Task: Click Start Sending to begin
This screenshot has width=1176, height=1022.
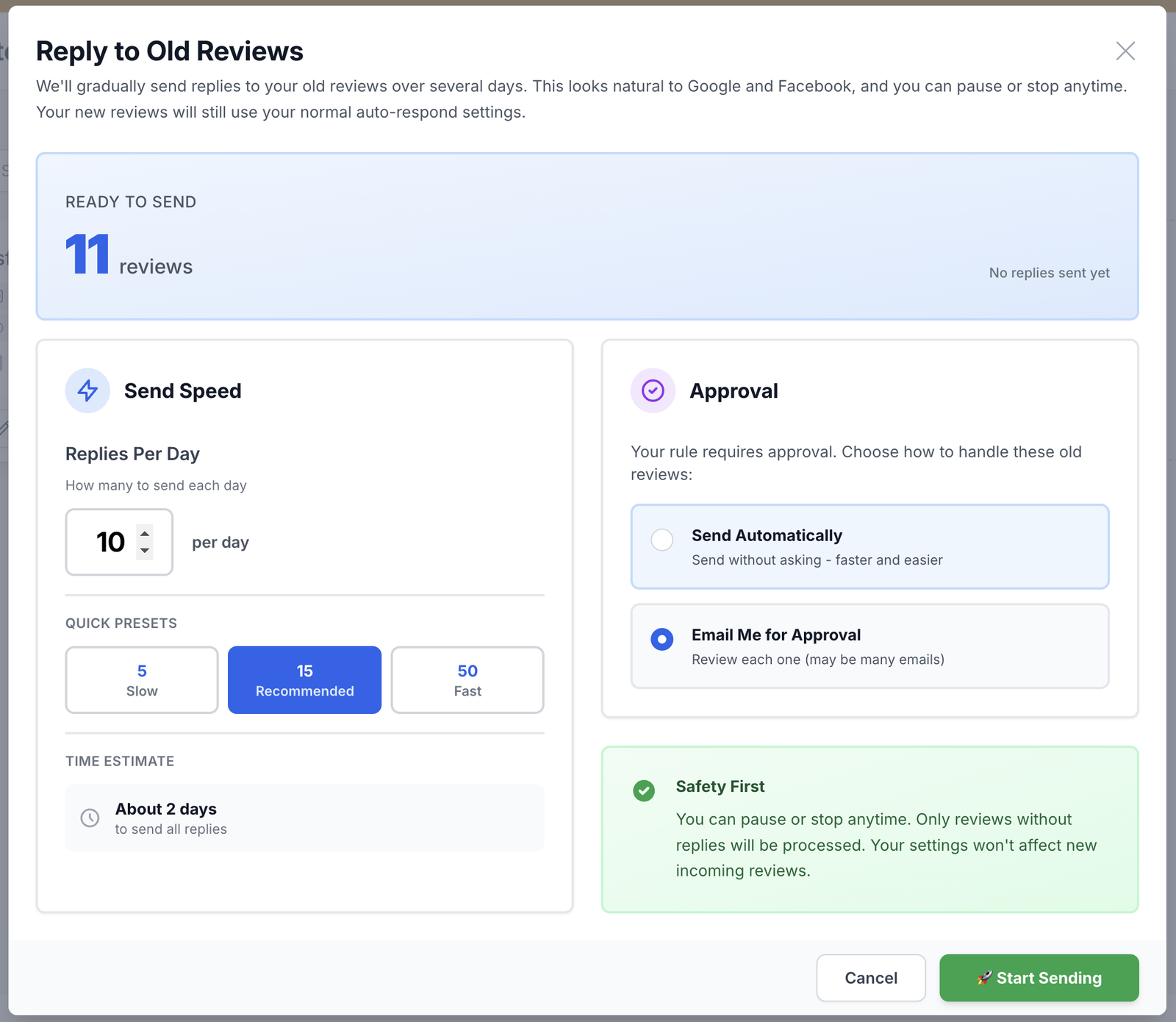Action: click(x=1039, y=978)
